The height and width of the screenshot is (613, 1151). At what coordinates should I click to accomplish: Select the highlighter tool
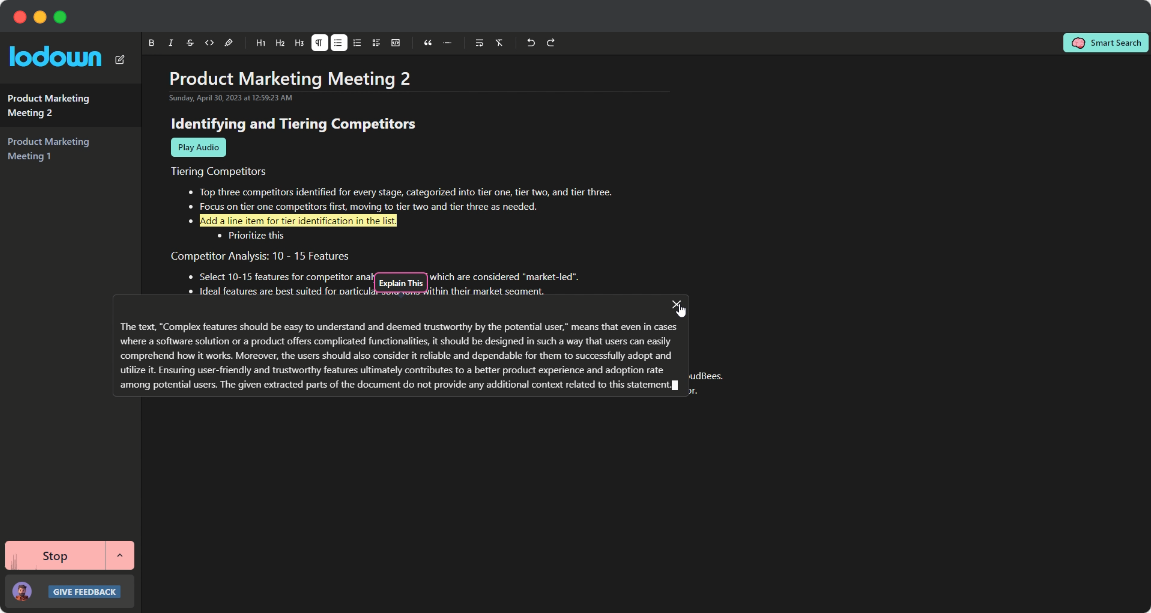(228, 43)
